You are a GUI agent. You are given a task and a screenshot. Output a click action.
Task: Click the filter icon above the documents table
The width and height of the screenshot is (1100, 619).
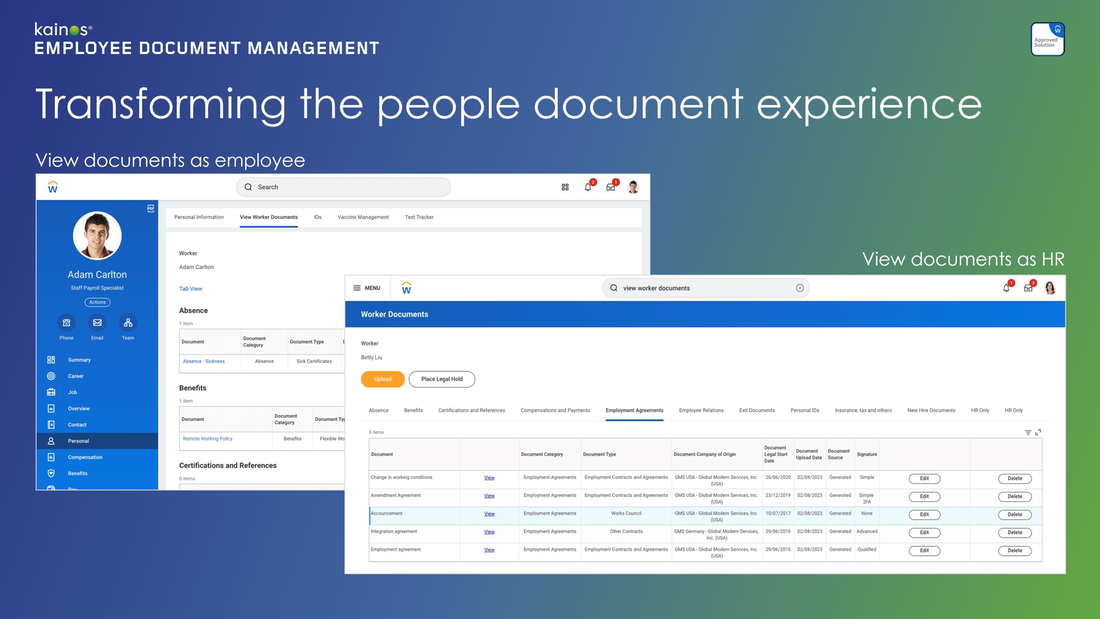tap(1026, 432)
